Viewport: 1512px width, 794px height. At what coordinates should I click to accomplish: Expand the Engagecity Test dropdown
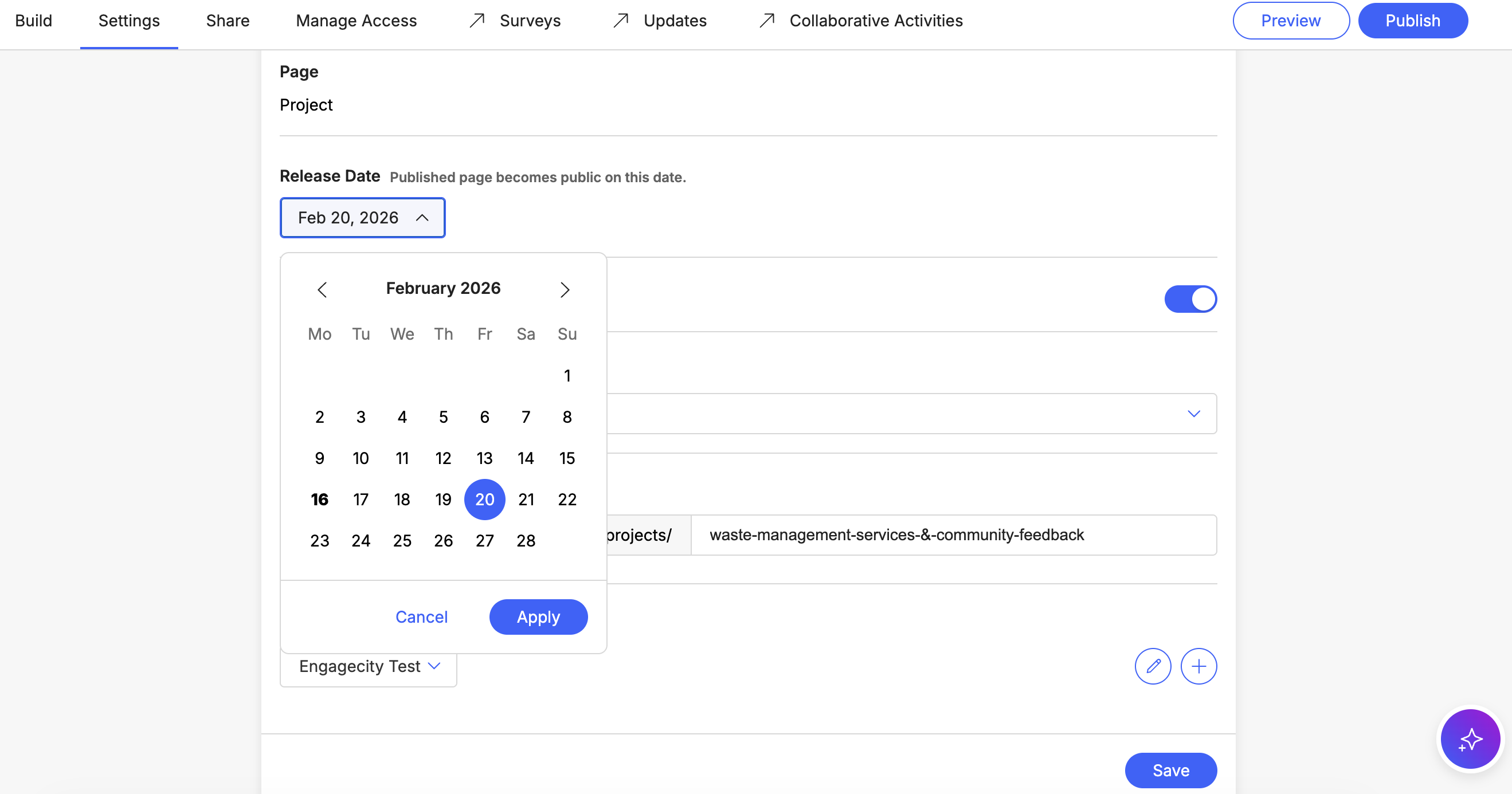[369, 666]
